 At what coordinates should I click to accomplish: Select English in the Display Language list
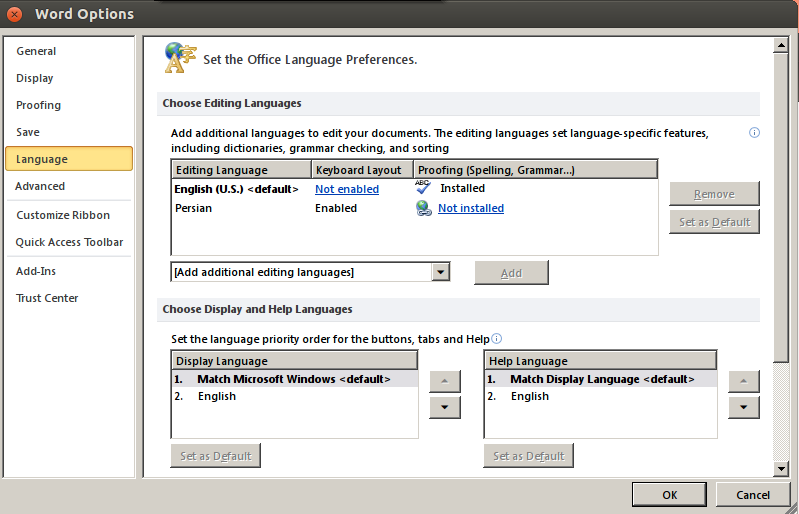[x=295, y=396]
